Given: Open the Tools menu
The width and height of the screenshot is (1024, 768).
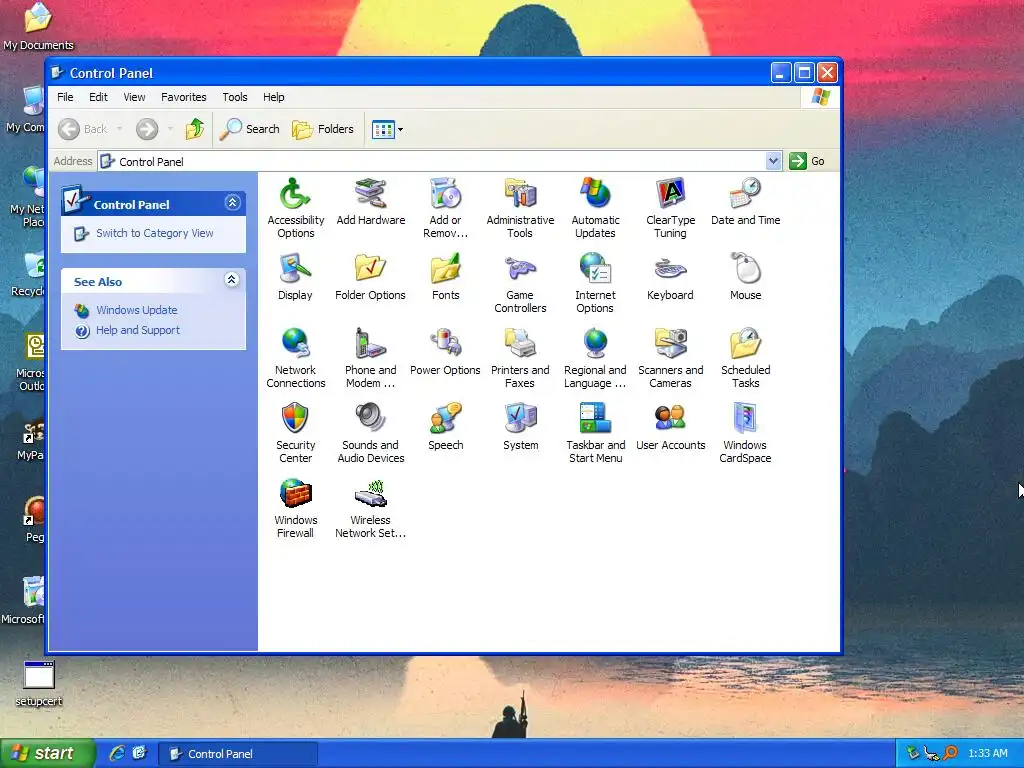Looking at the screenshot, I should click(x=234, y=97).
